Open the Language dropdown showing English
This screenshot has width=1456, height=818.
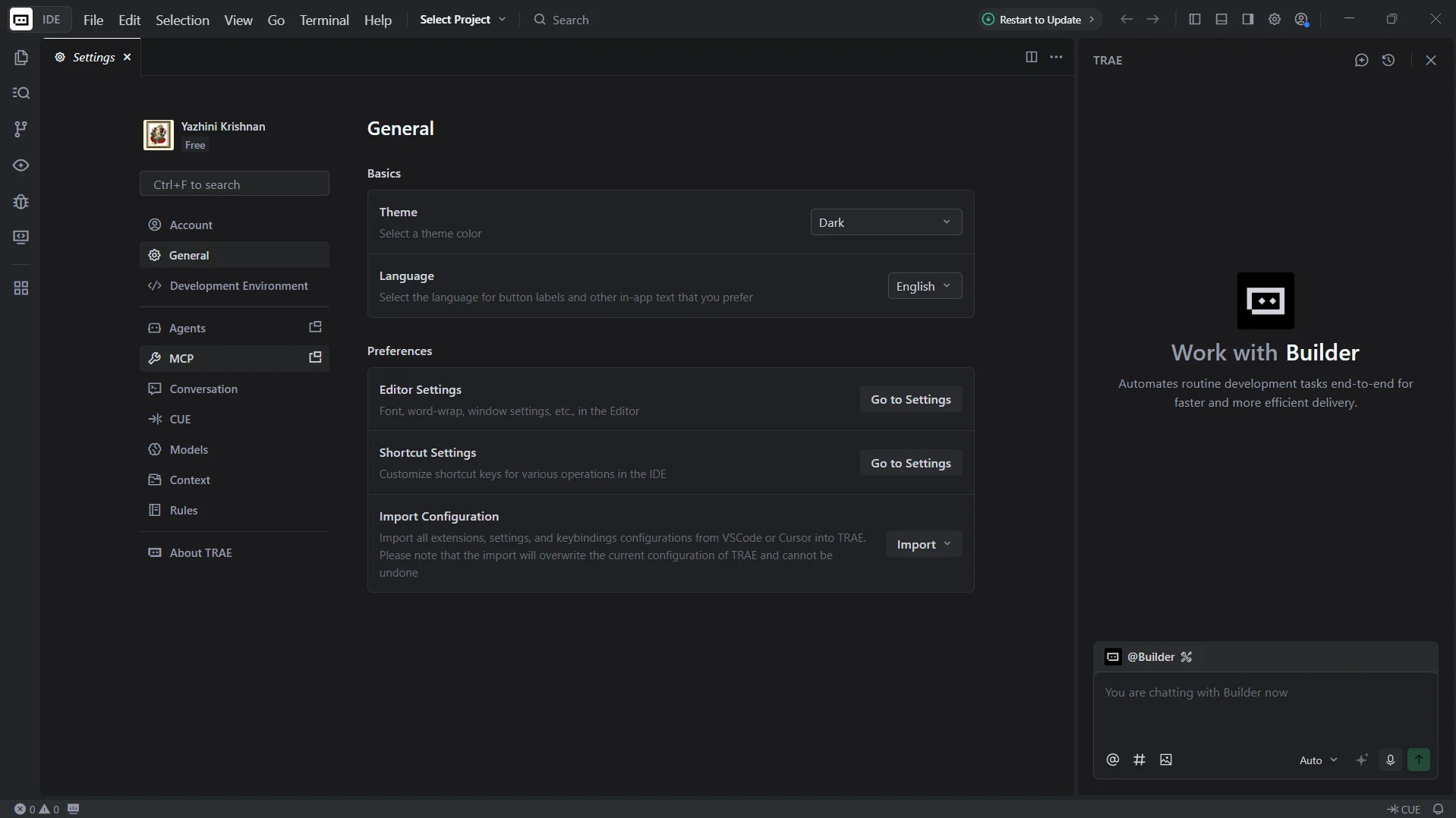[x=925, y=286]
